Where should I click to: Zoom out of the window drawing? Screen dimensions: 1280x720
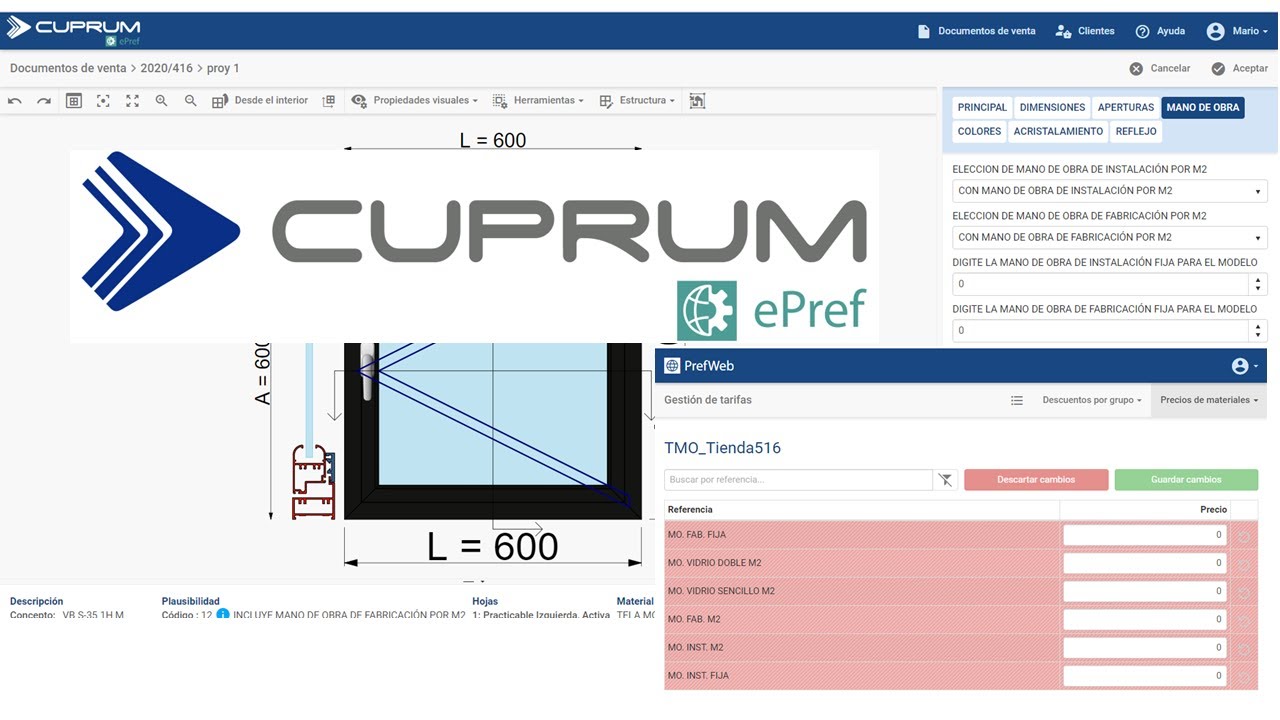190,101
